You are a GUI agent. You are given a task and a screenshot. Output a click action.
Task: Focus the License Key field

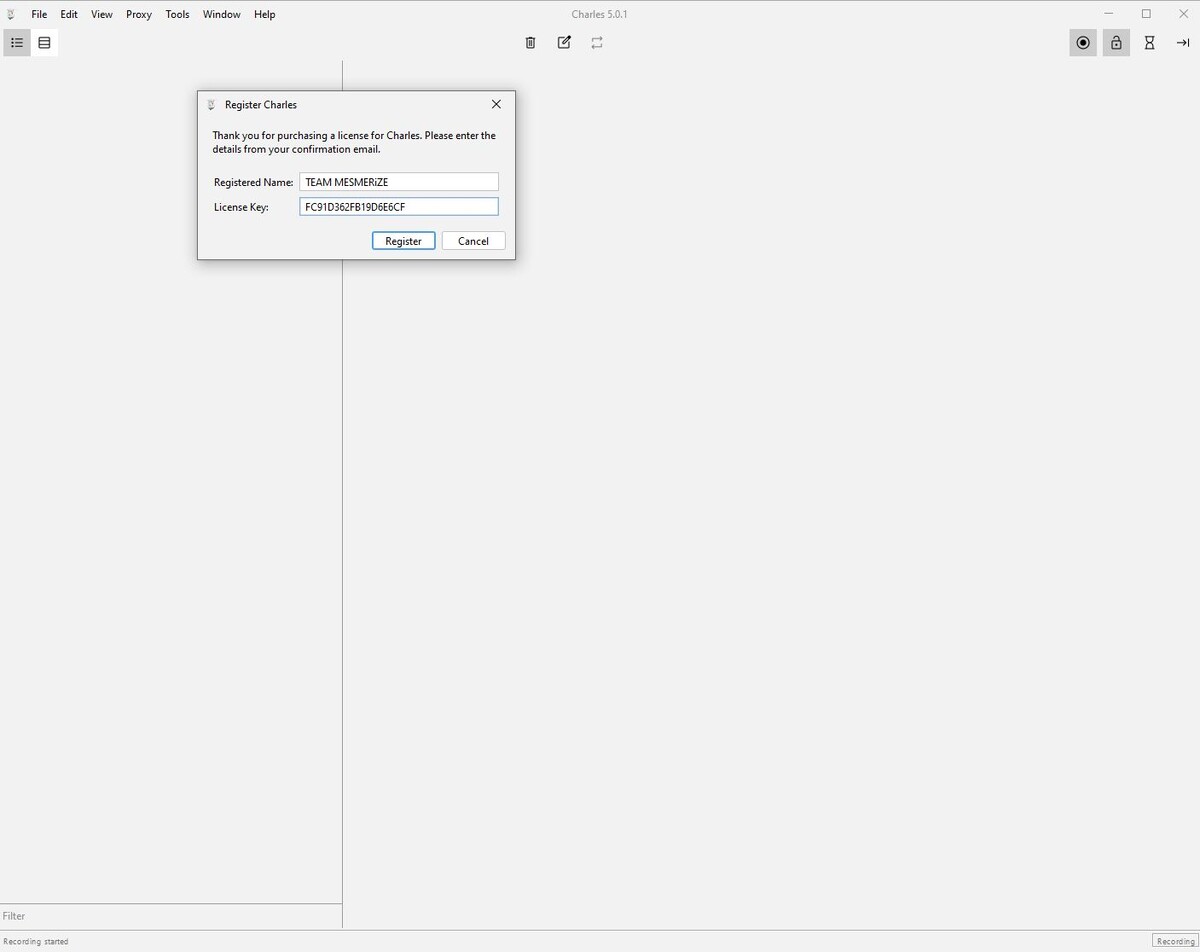(399, 207)
